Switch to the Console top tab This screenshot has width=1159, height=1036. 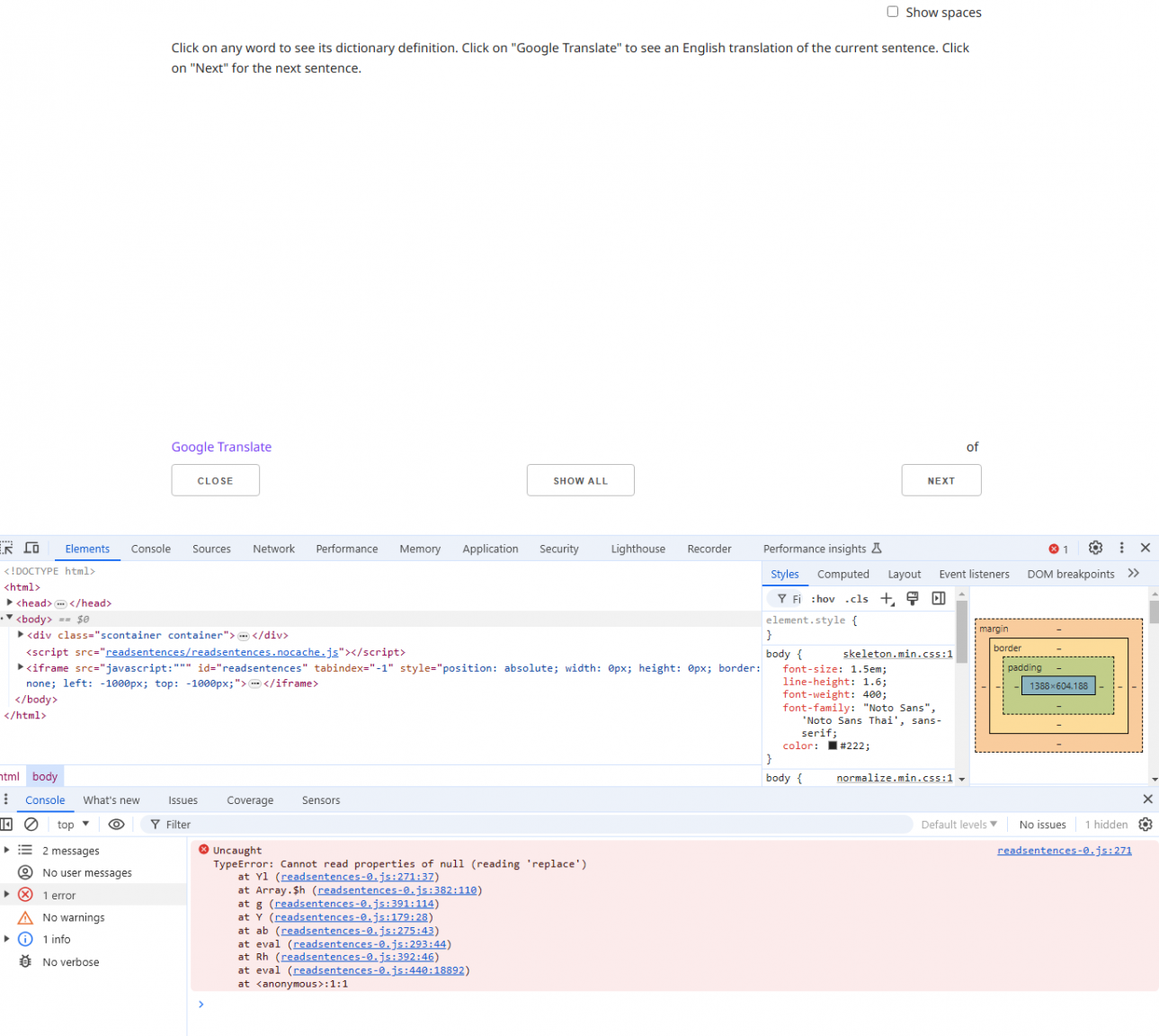(151, 549)
